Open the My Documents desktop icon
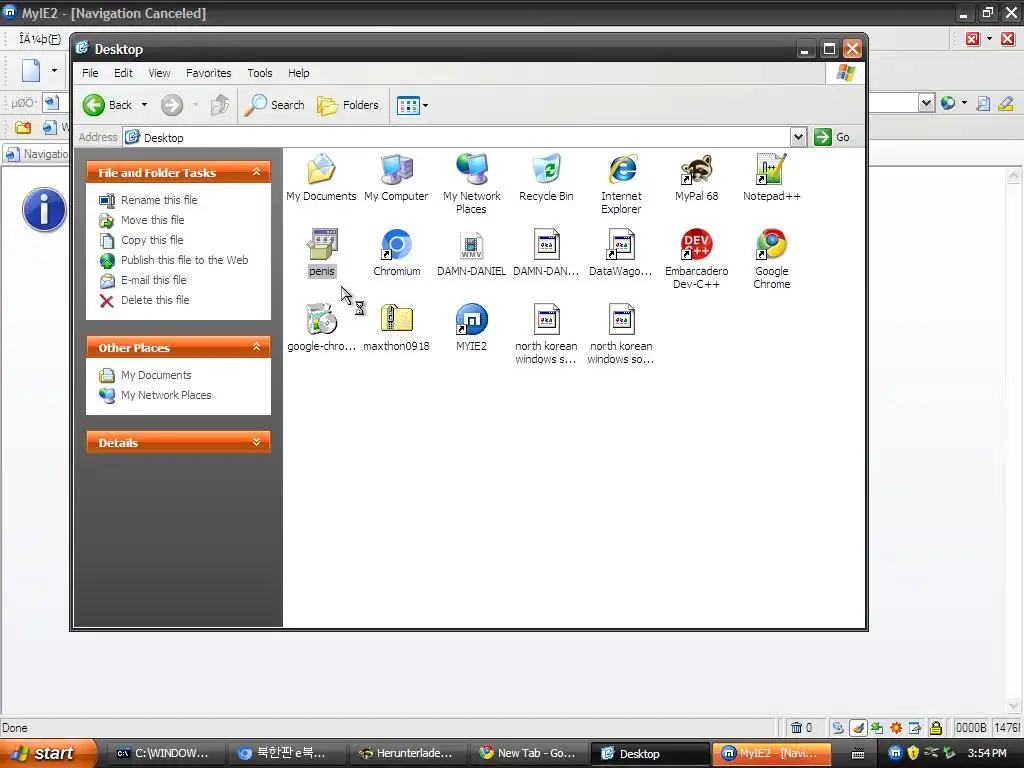This screenshot has width=1024, height=768. 321,178
